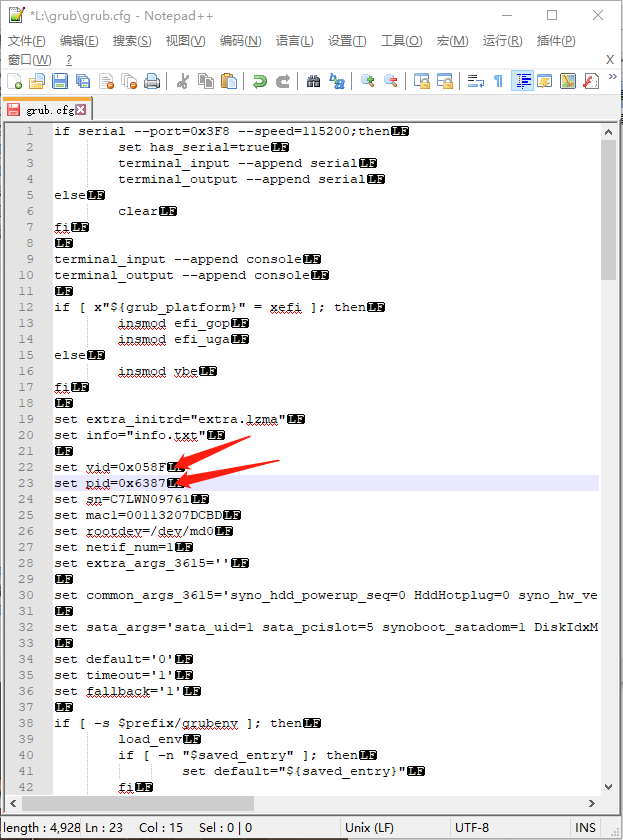Toggle synchronized horizontal scrolling icon
The height and width of the screenshot is (840, 623).
(x=445, y=81)
